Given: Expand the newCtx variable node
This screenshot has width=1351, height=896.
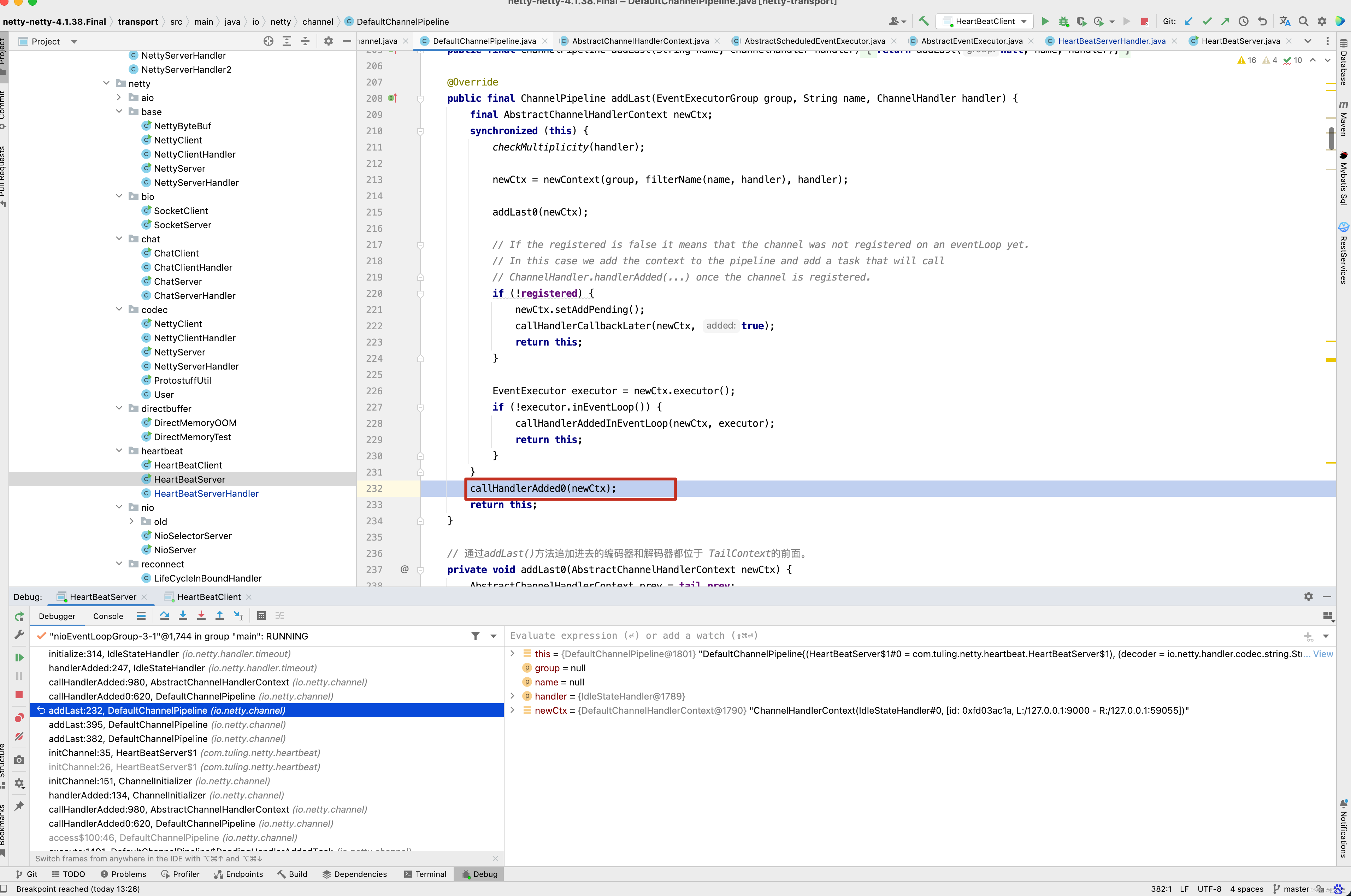Looking at the screenshot, I should (512, 710).
